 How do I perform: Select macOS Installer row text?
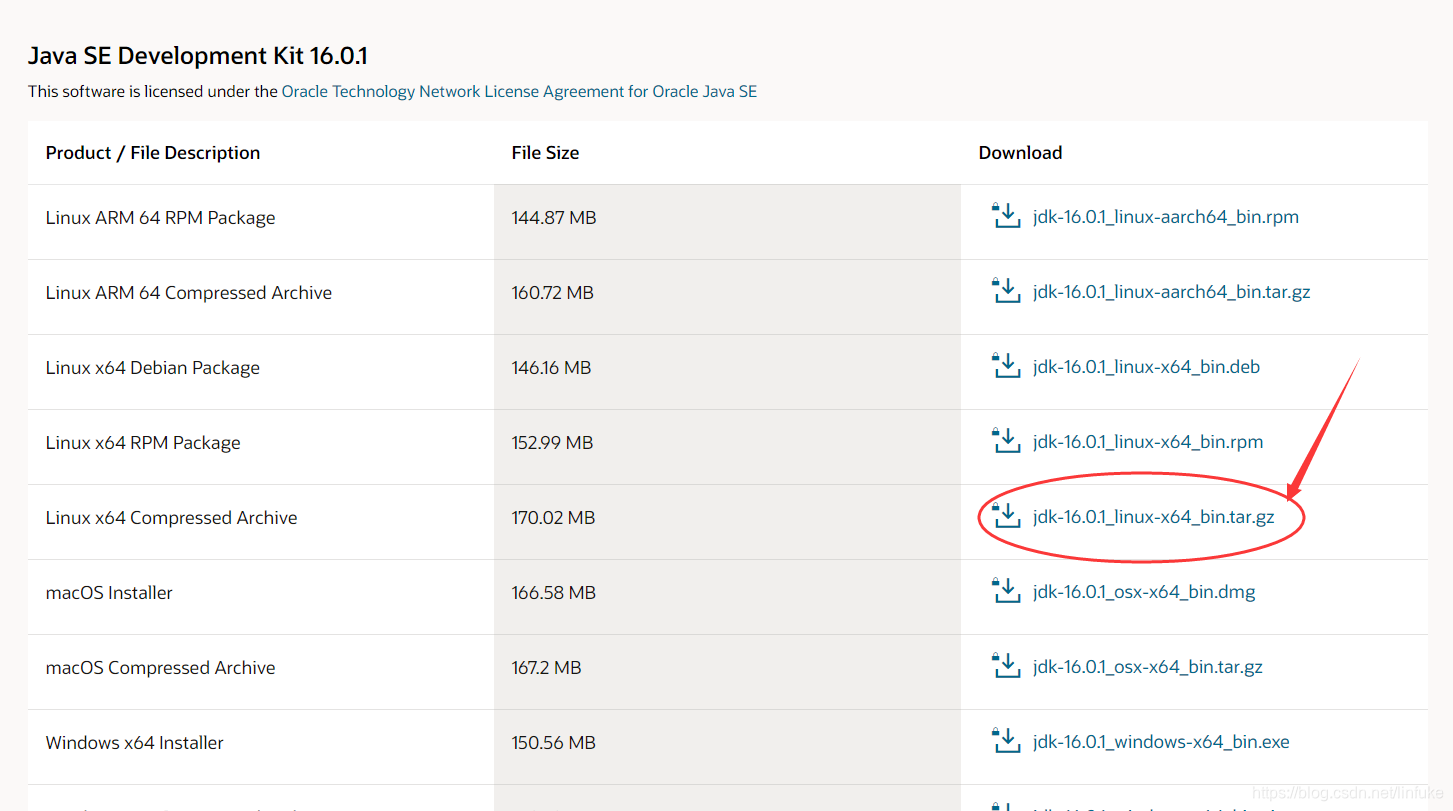[x=109, y=593]
